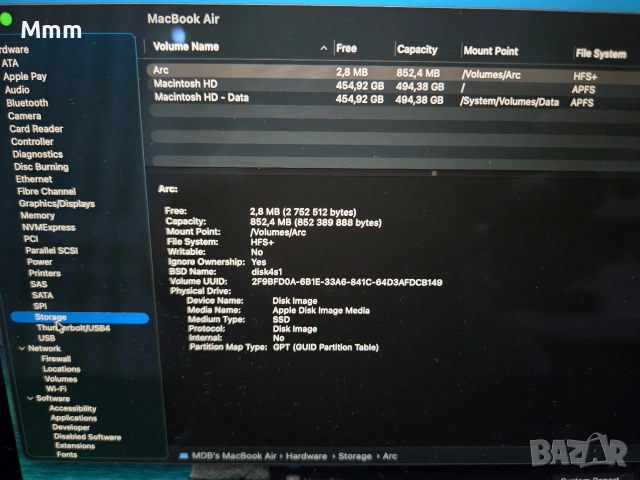640x480 pixels.
Task: Select Extensions under Software
Action: pyautogui.click(x=75, y=445)
